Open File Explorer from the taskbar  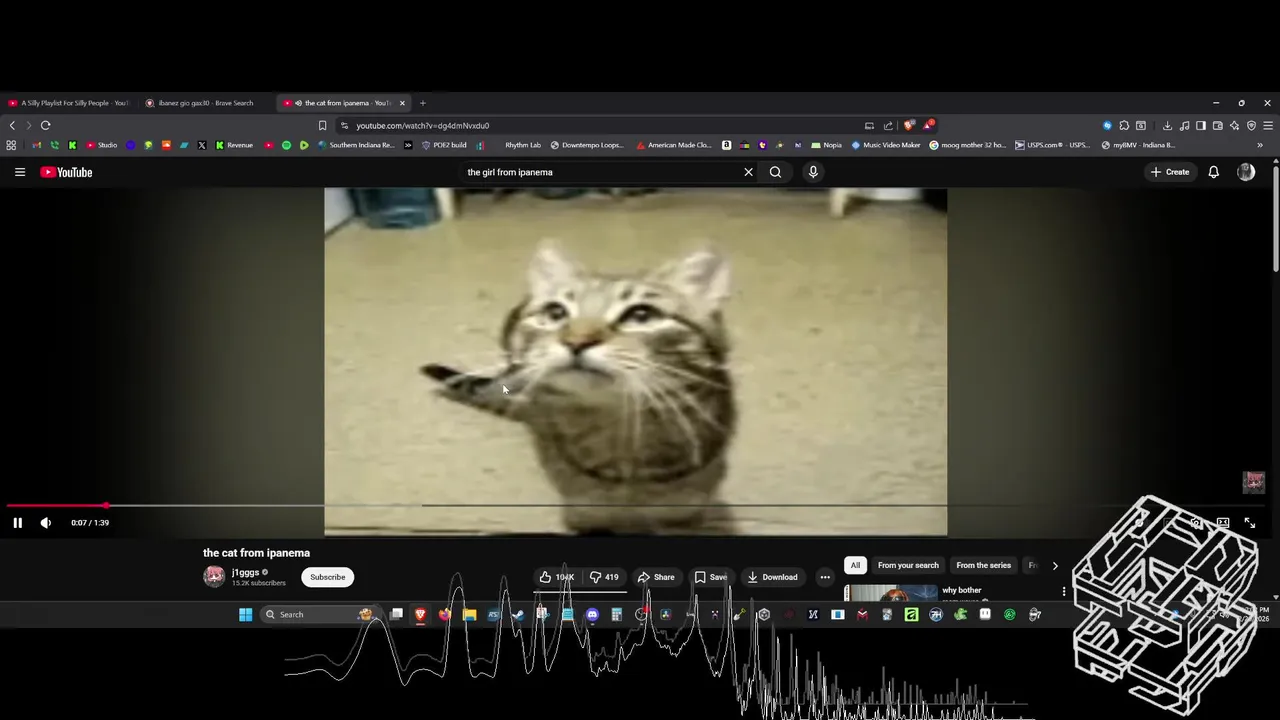[x=469, y=614]
